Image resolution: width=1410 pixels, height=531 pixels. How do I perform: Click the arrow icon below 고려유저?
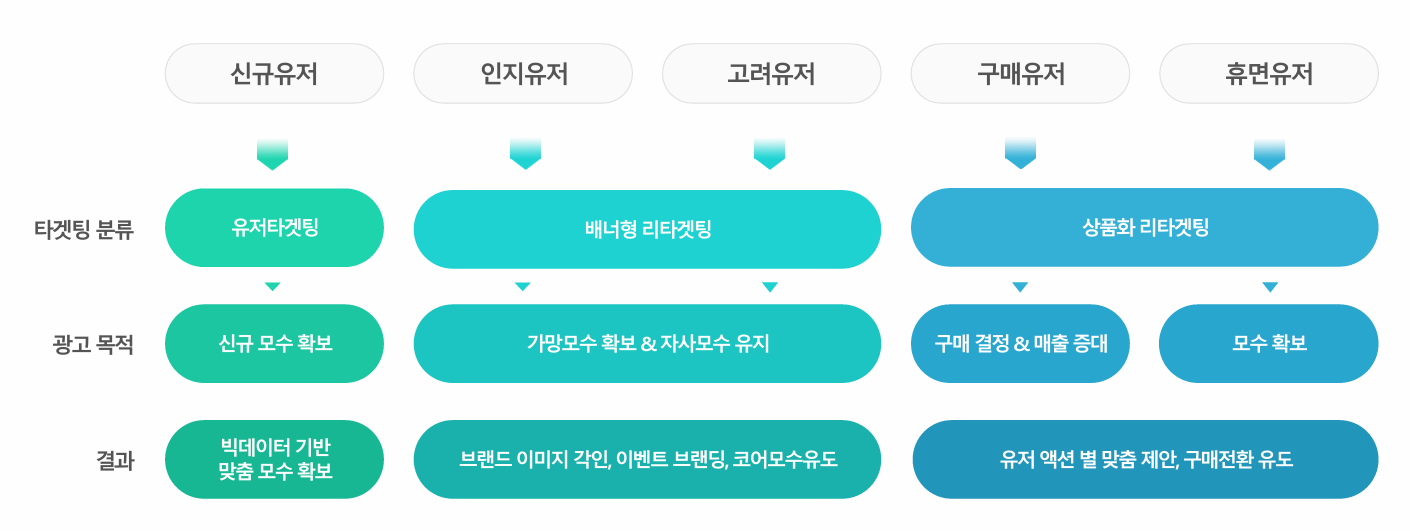769,154
